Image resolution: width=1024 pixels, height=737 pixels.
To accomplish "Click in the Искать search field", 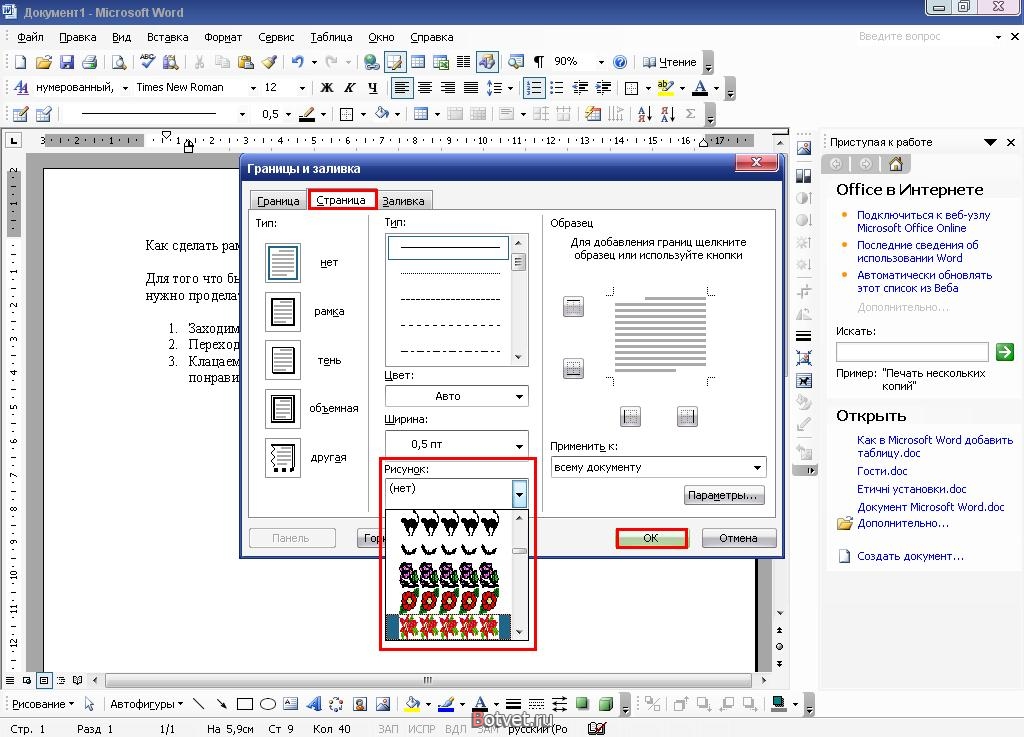I will (912, 352).
